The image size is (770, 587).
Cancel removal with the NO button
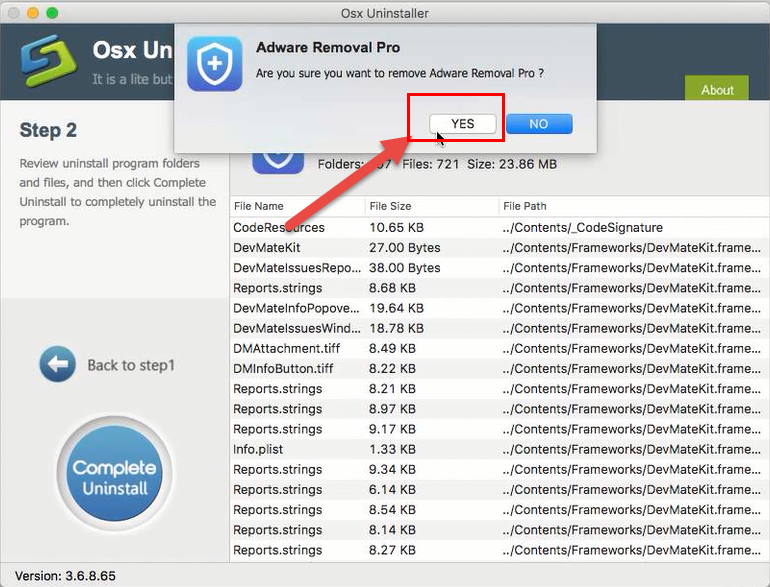[x=539, y=124]
